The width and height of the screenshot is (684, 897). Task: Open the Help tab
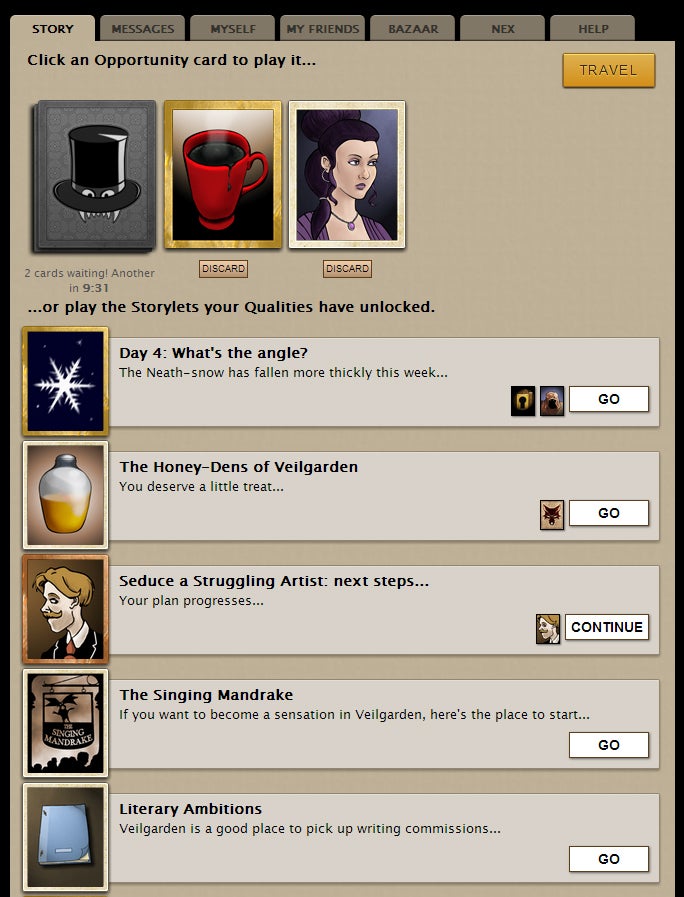tap(592, 29)
